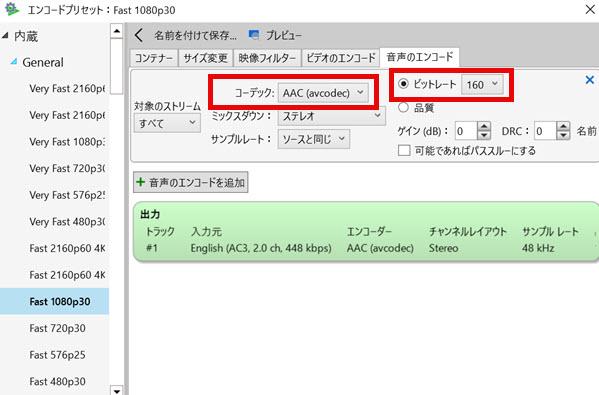
Task: Increase DRC with up stepper arrow
Action: (563, 126)
